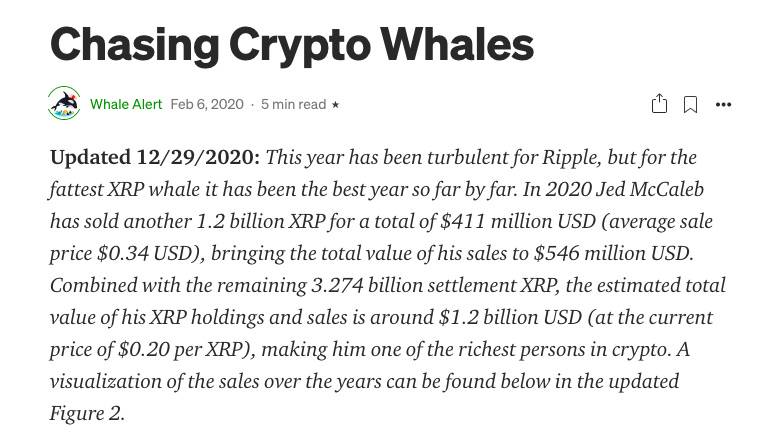Click the 5 min read label
The width and height of the screenshot is (764, 446).
[x=293, y=104]
